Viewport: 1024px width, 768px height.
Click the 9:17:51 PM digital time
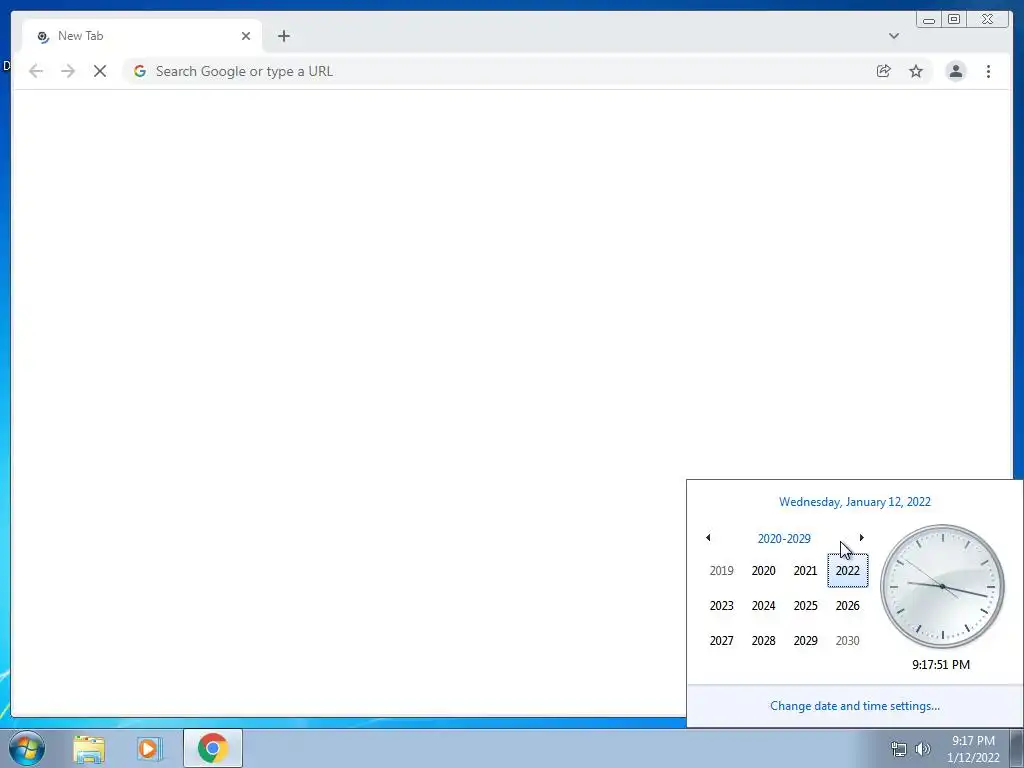coord(941,665)
